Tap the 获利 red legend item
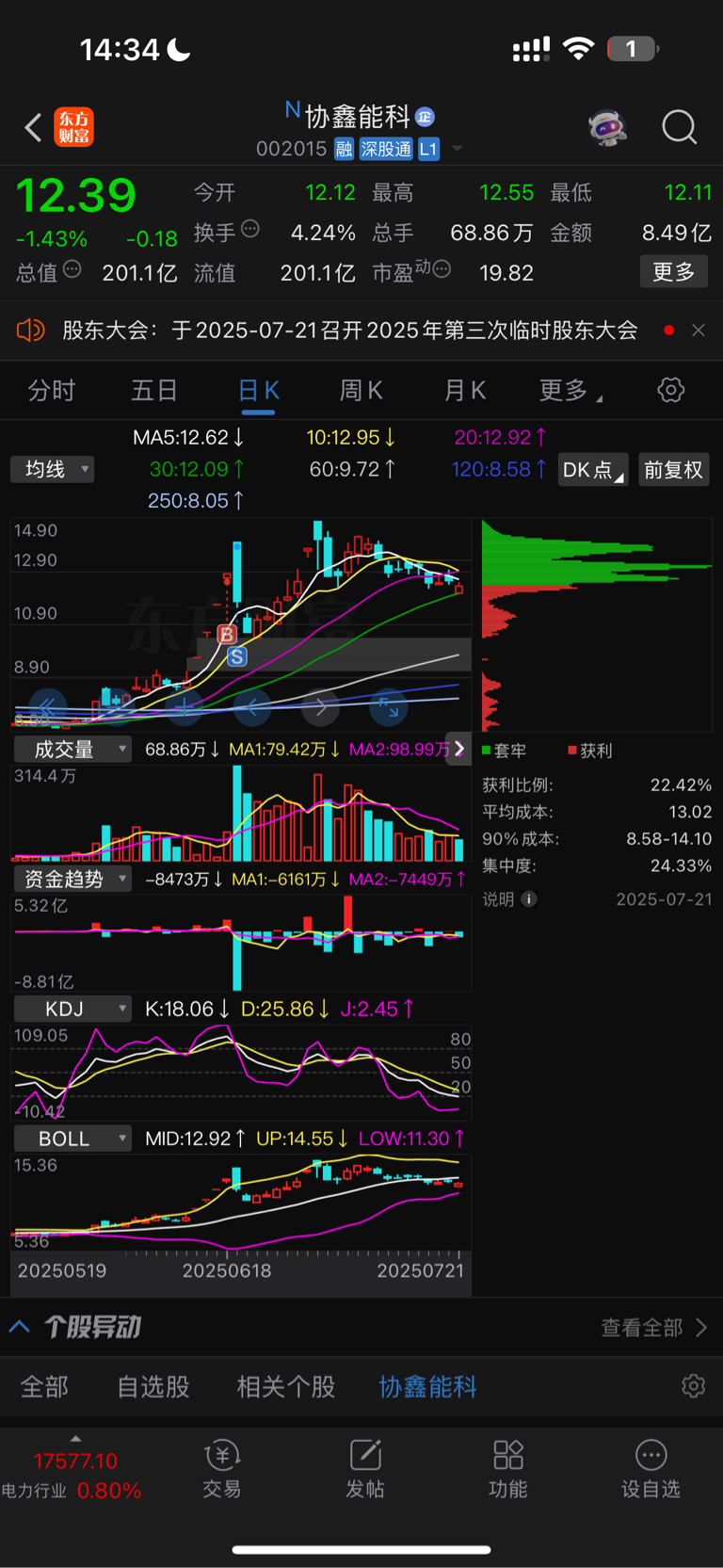 tap(590, 751)
